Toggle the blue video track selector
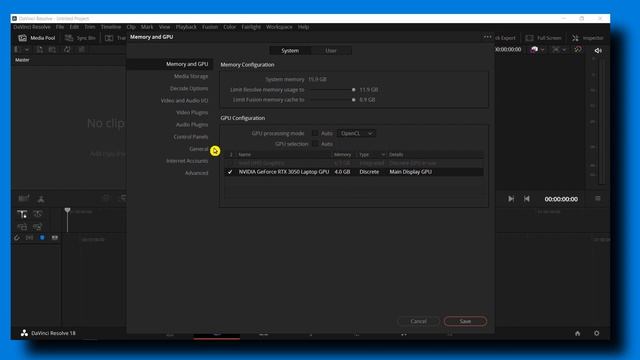The height and width of the screenshot is (360, 640). click(x=42, y=238)
